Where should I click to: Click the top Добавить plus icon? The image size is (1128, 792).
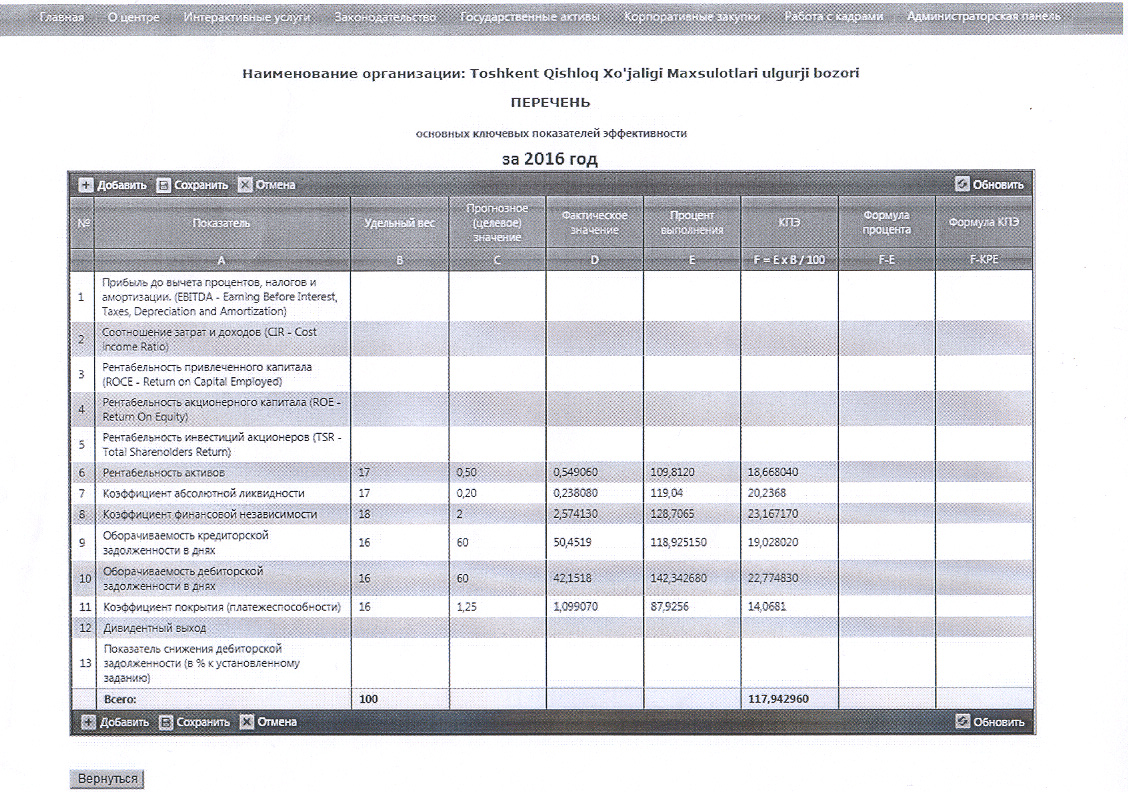[86, 185]
